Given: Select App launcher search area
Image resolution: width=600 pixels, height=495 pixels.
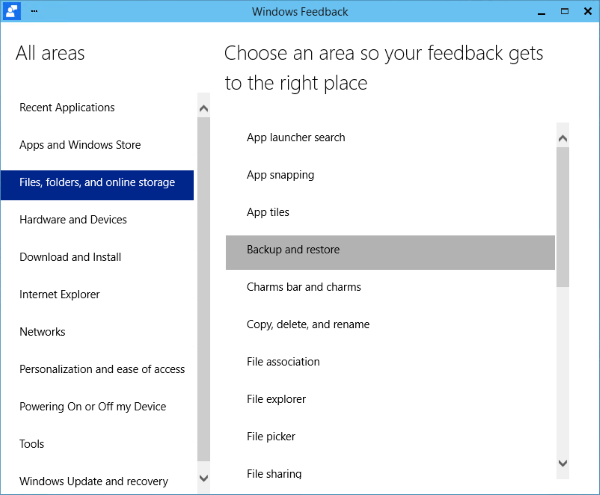Looking at the screenshot, I should pyautogui.click(x=296, y=138).
